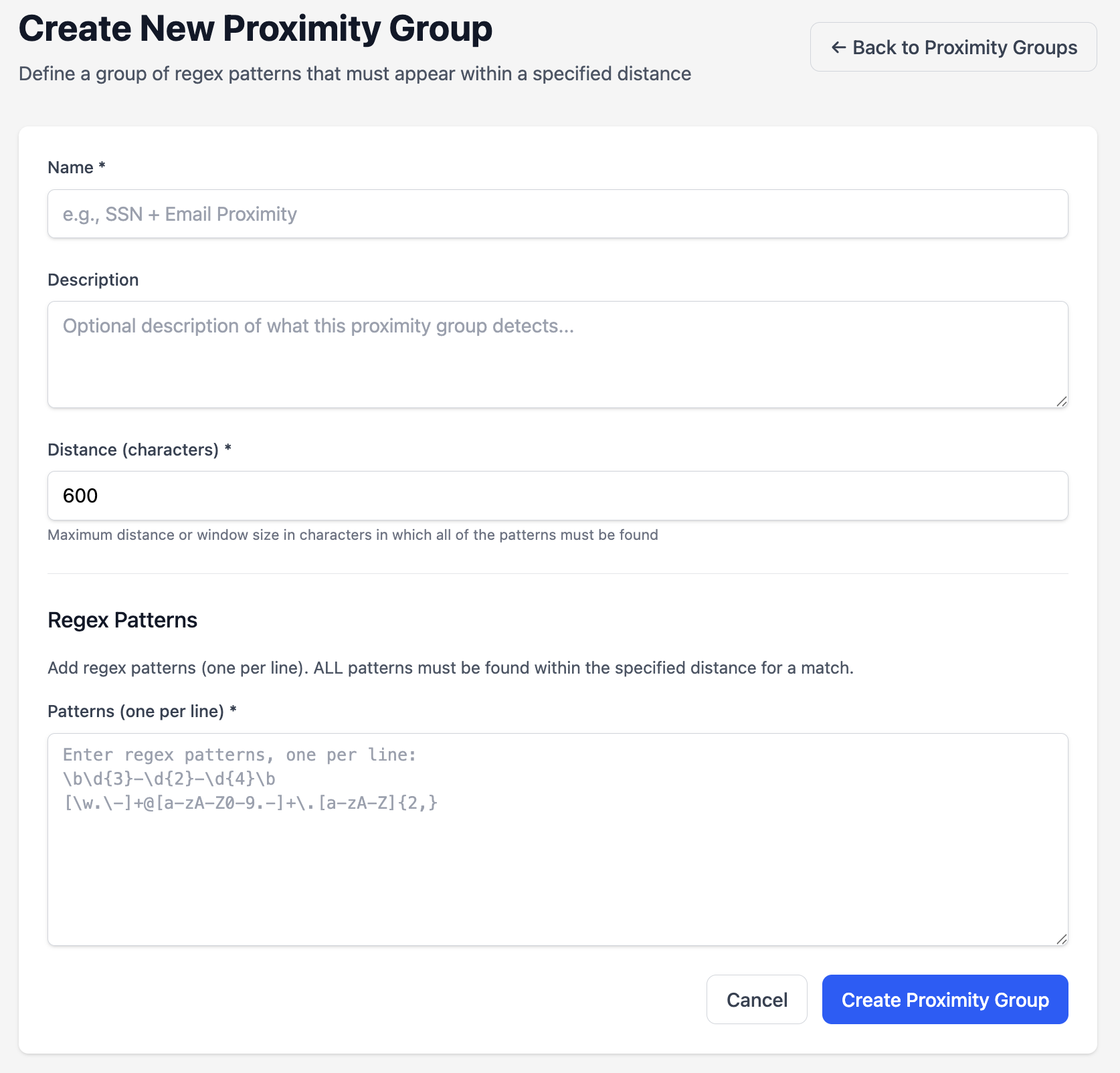Viewport: 1120px width, 1073px height.
Task: Click the page subtitle about regex patterns
Action: [355, 74]
